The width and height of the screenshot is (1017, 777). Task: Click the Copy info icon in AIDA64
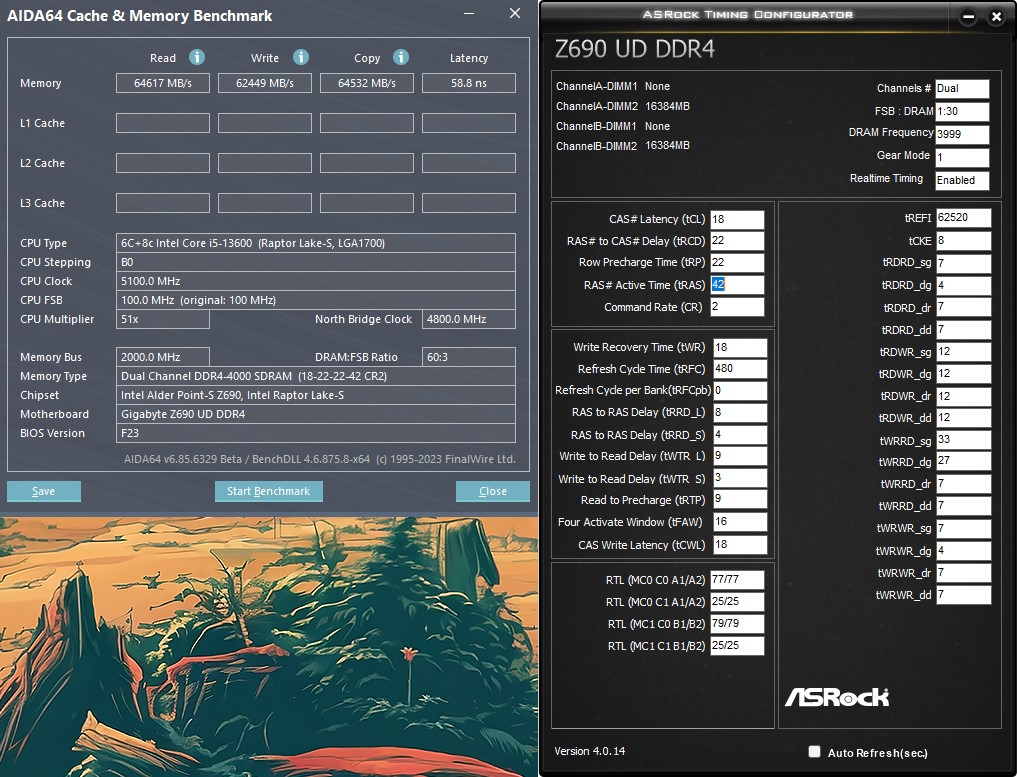[x=401, y=57]
